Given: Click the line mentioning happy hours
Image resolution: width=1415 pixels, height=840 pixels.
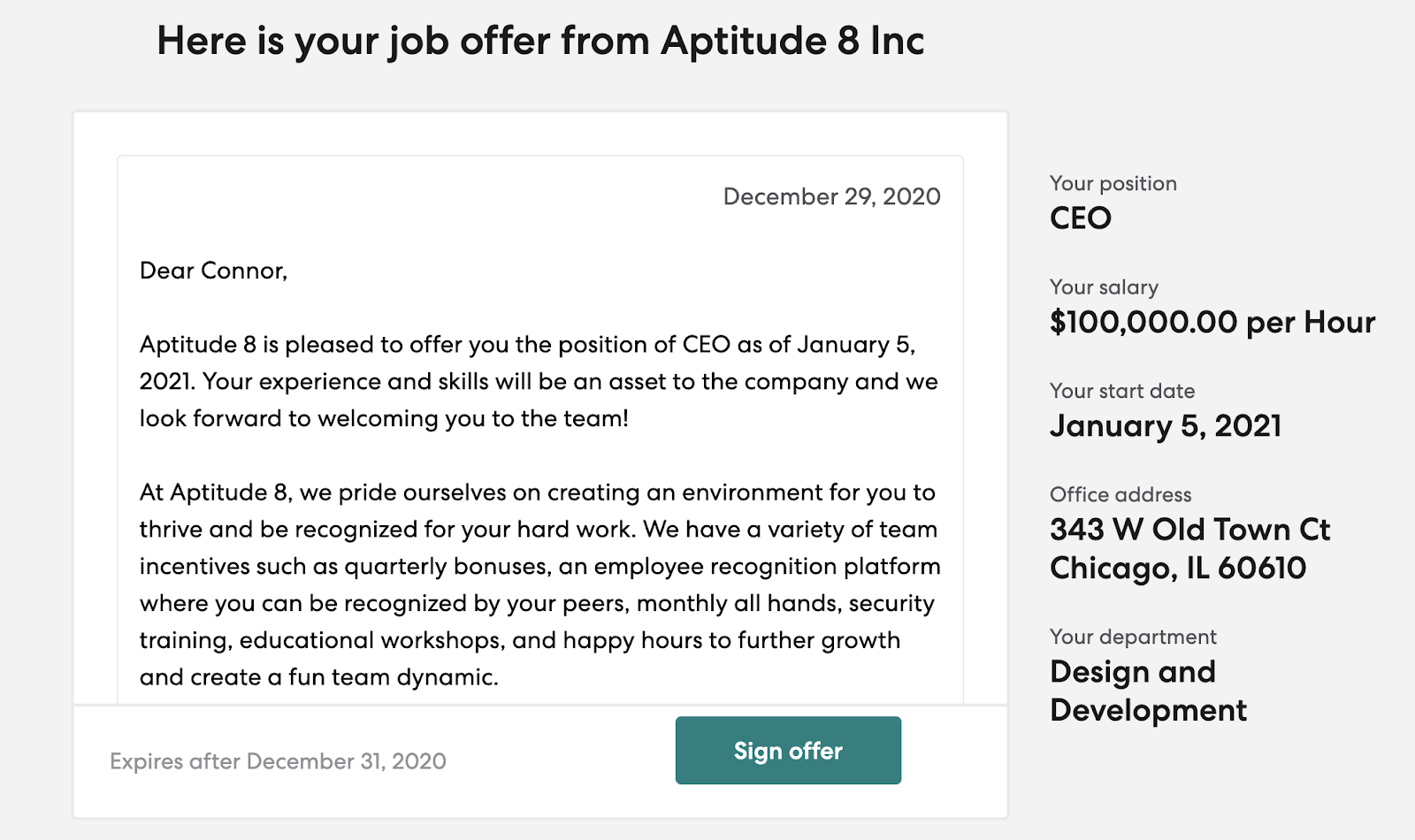Looking at the screenshot, I should (x=520, y=640).
